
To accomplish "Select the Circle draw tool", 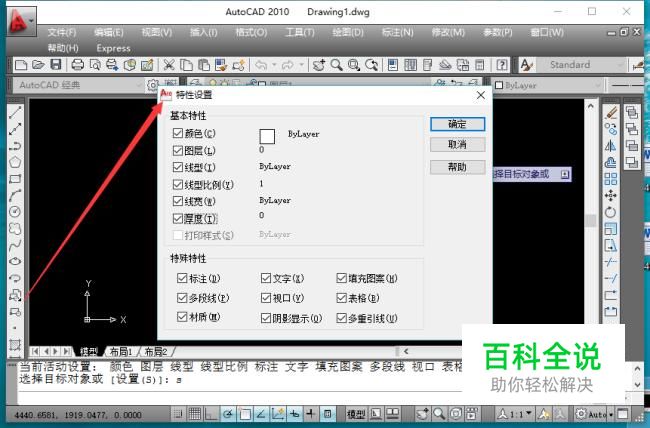I will (x=15, y=212).
